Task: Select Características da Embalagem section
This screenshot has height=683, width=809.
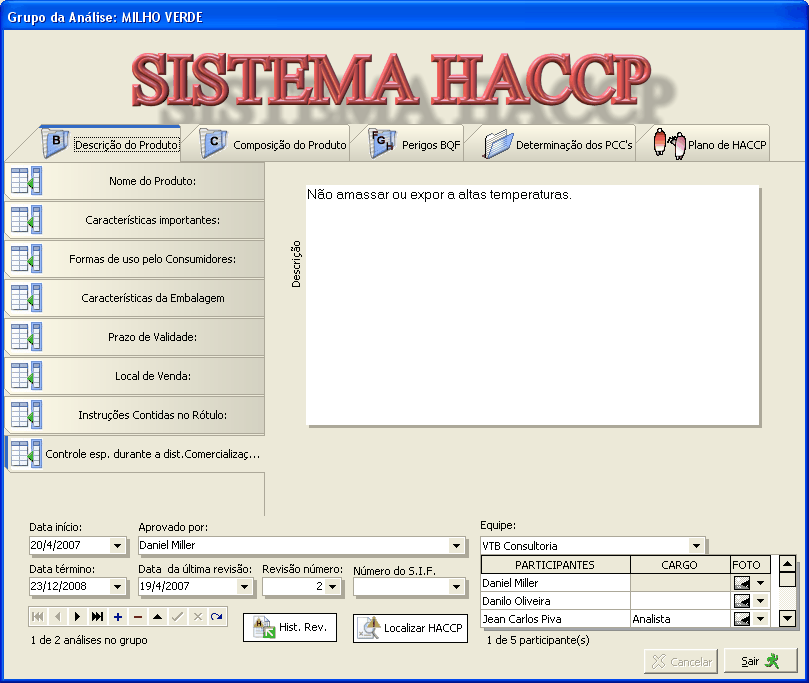Action: click(x=135, y=298)
